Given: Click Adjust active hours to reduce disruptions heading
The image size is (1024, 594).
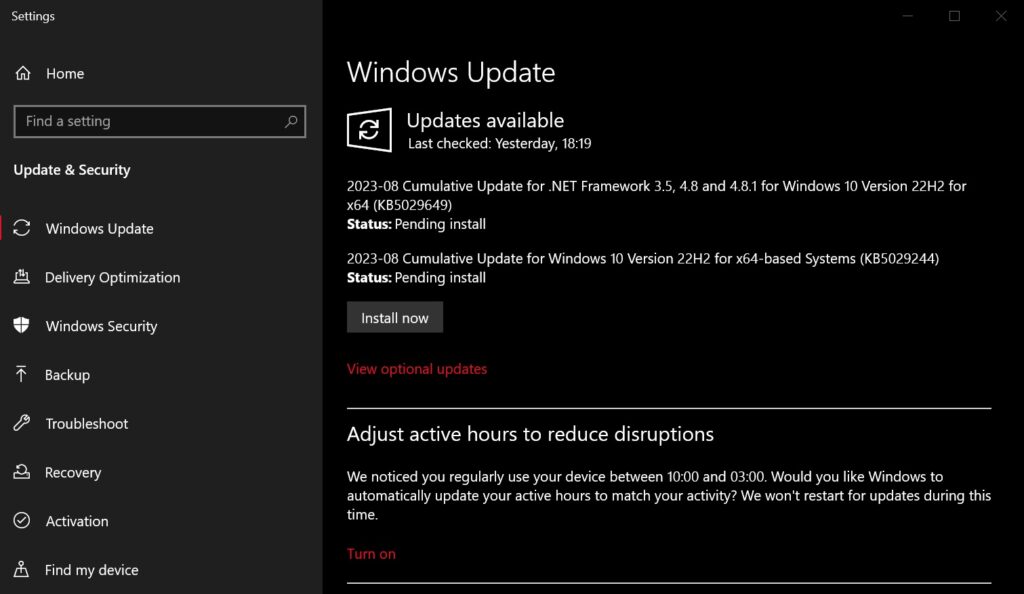Looking at the screenshot, I should click(530, 434).
